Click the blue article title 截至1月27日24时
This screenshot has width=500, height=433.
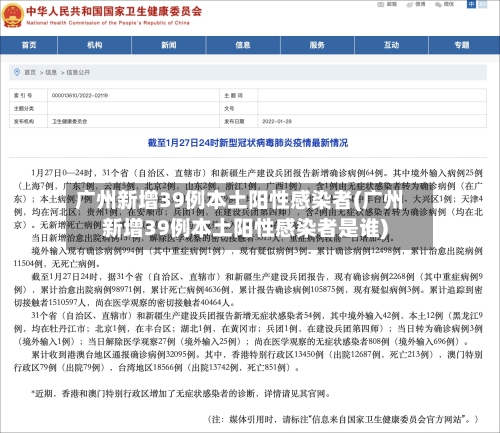coord(248,143)
